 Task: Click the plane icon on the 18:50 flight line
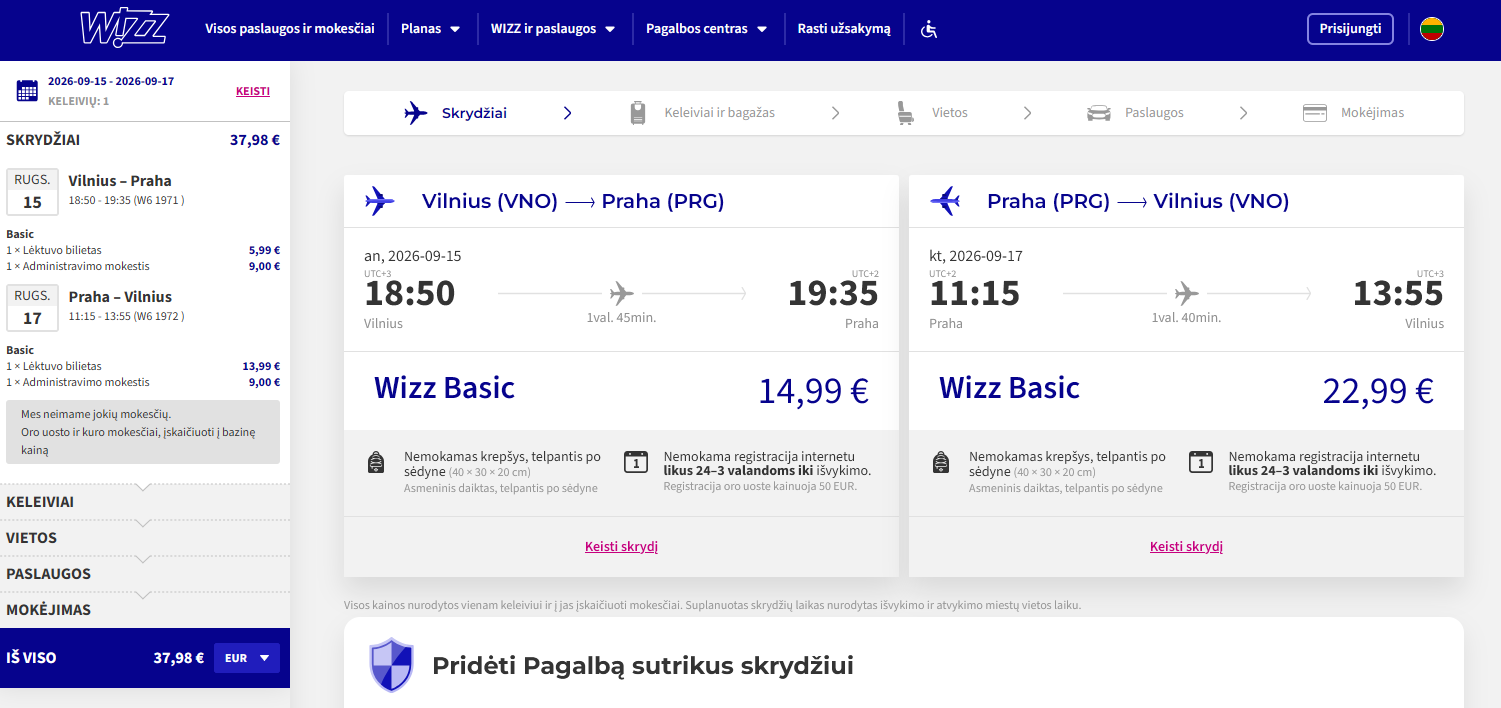[x=622, y=294]
